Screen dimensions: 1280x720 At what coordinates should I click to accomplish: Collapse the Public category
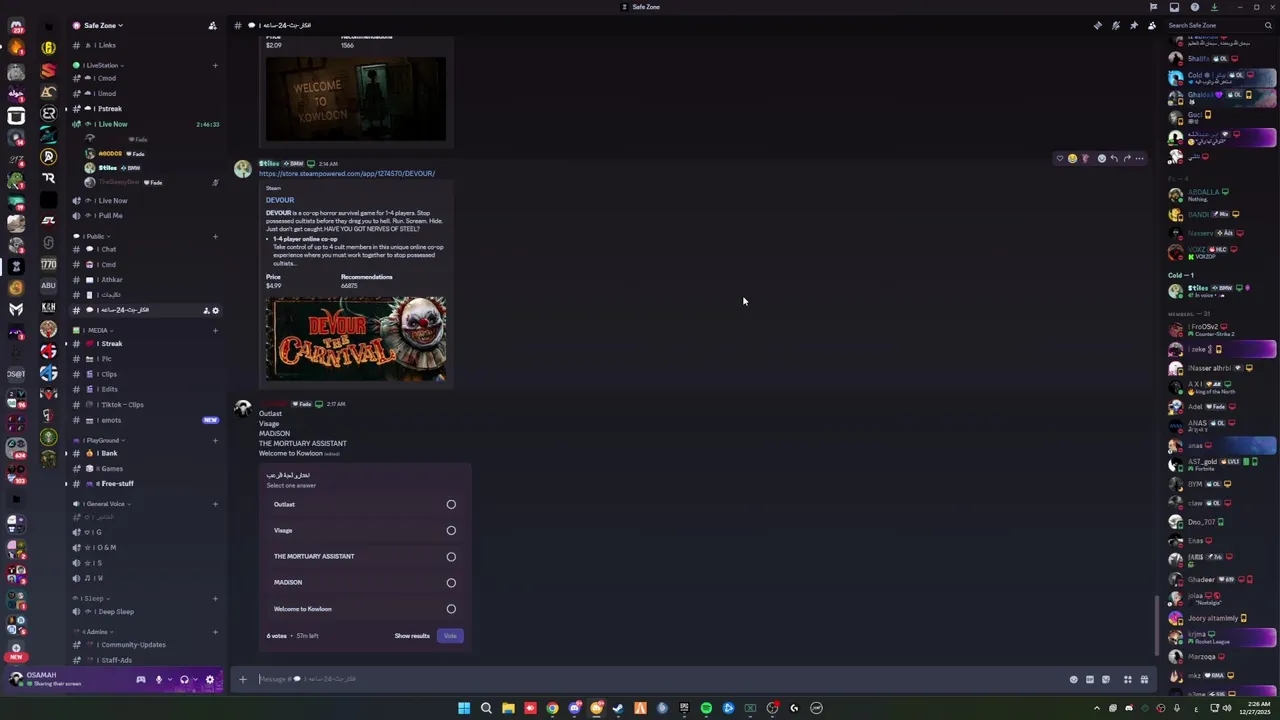pos(92,236)
